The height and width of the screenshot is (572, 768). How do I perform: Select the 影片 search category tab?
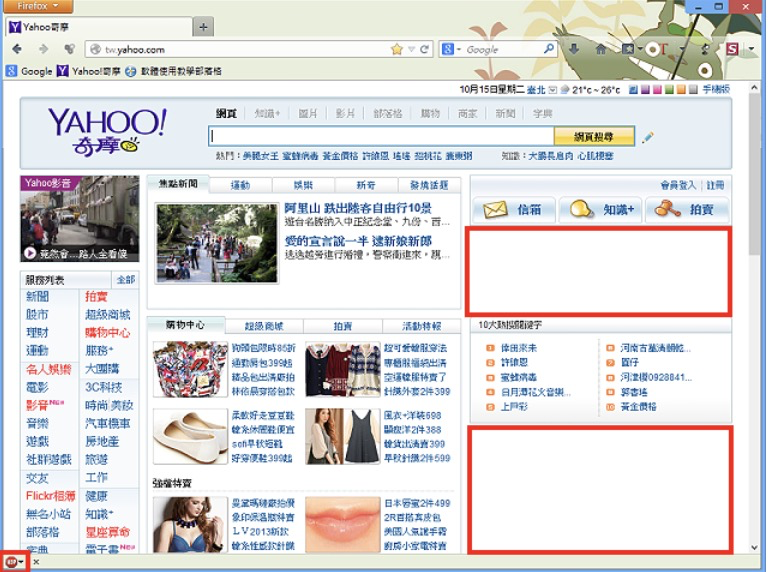(345, 114)
